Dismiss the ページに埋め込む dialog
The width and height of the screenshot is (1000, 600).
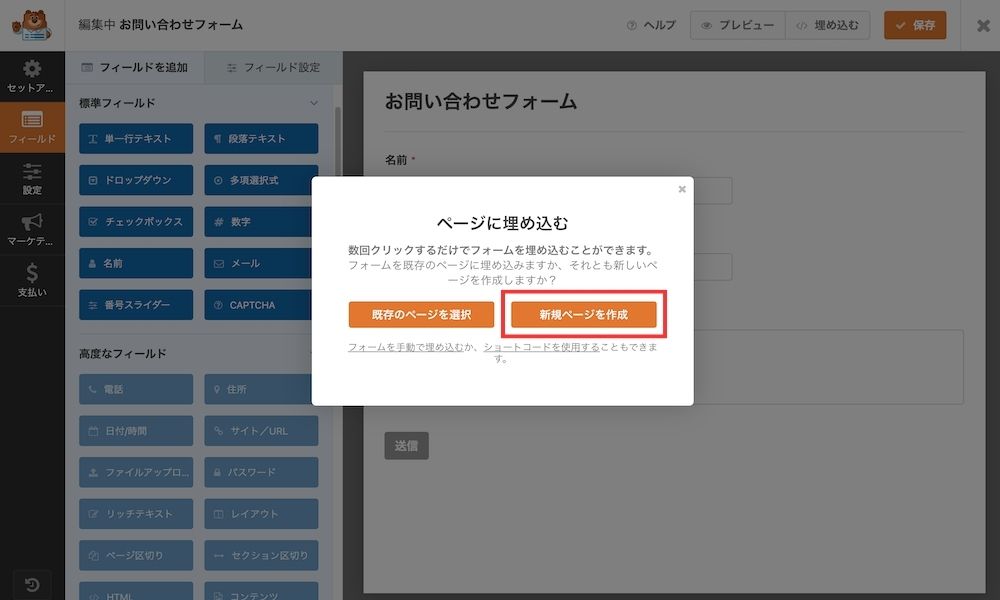(682, 189)
